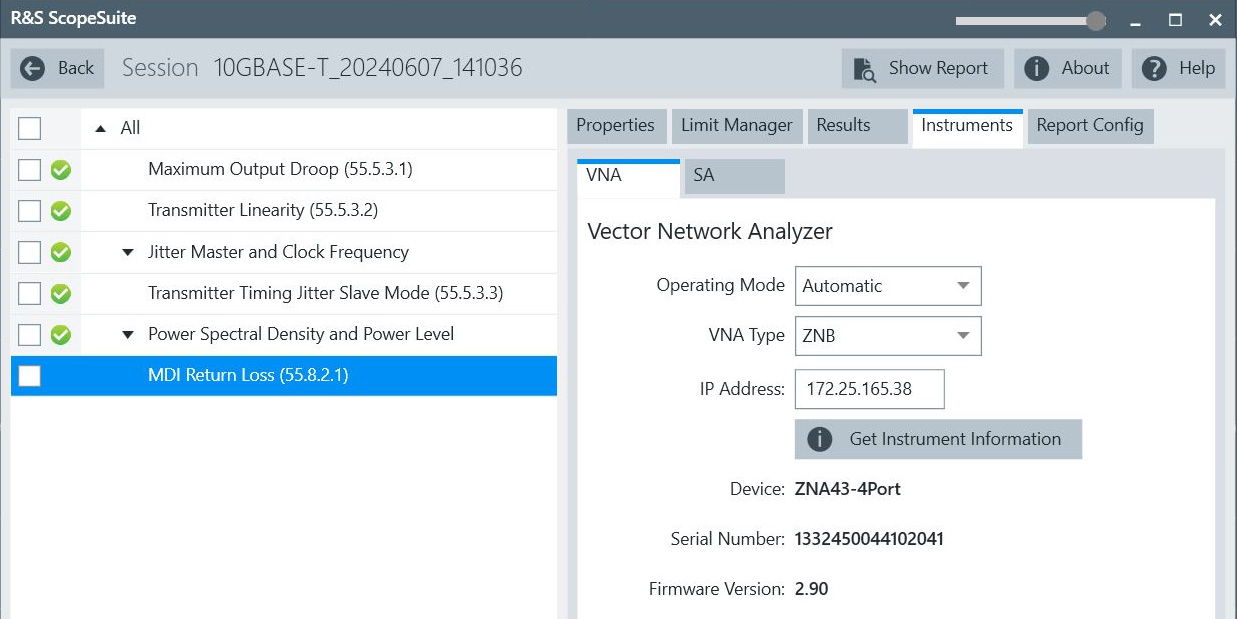Open the Operating Mode dropdown
This screenshot has width=1237, height=619.
(888, 285)
